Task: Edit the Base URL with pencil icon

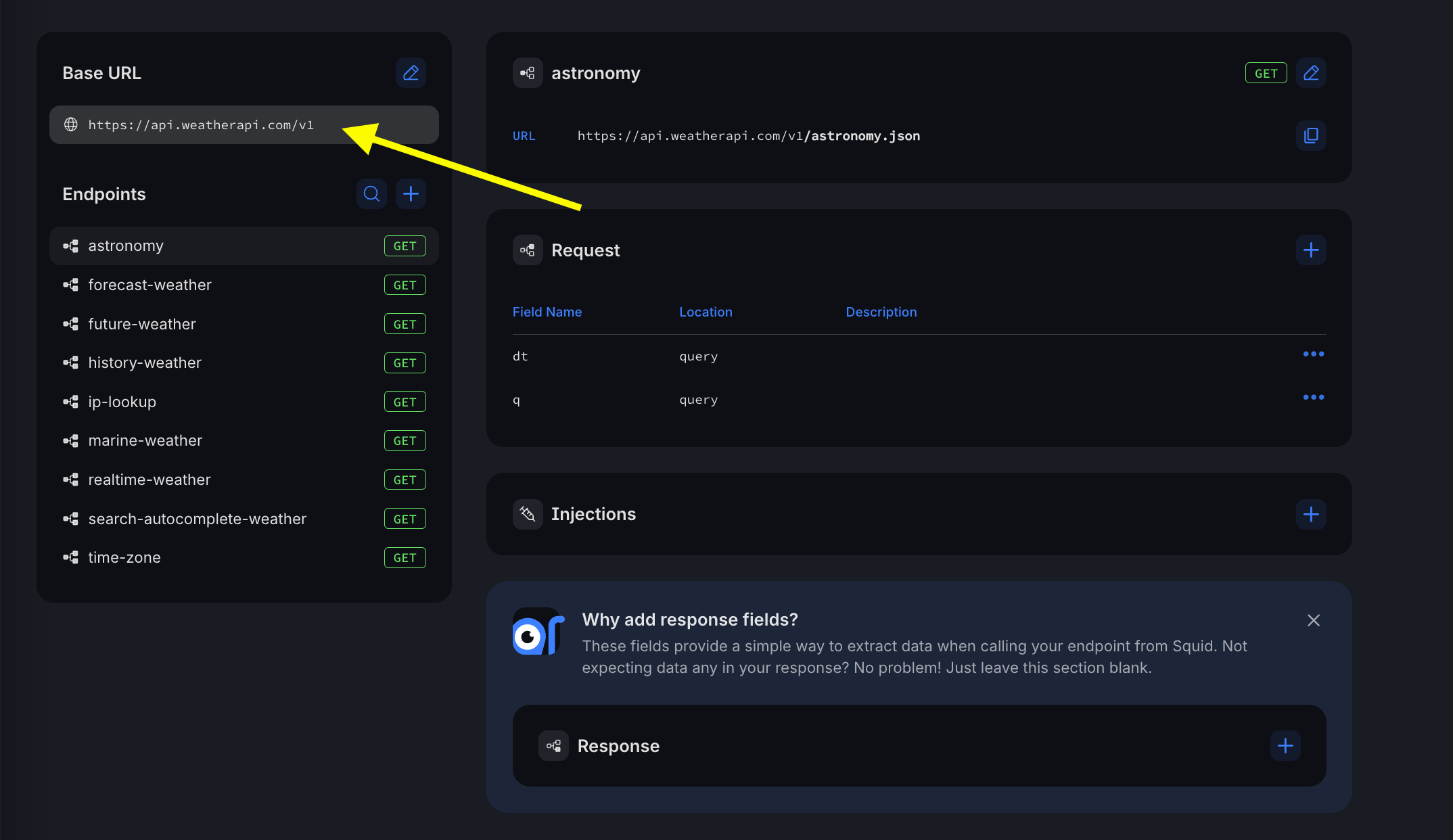Action: point(411,73)
